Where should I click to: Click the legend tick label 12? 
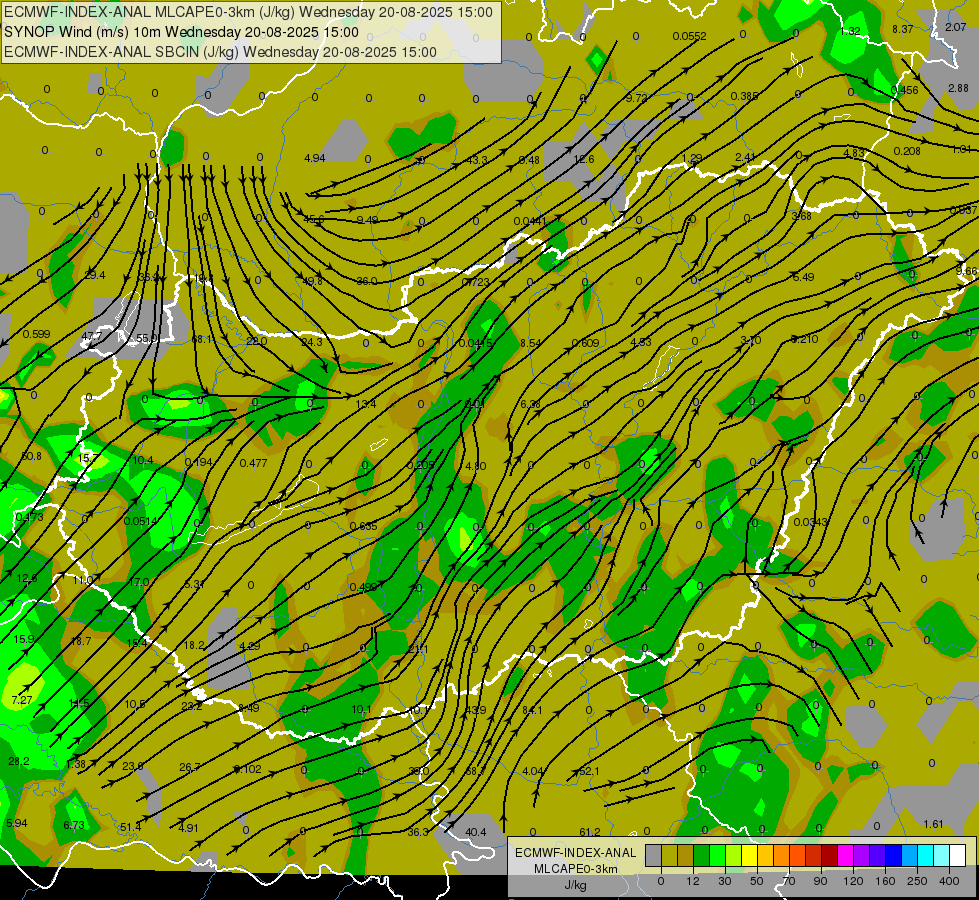(x=693, y=881)
